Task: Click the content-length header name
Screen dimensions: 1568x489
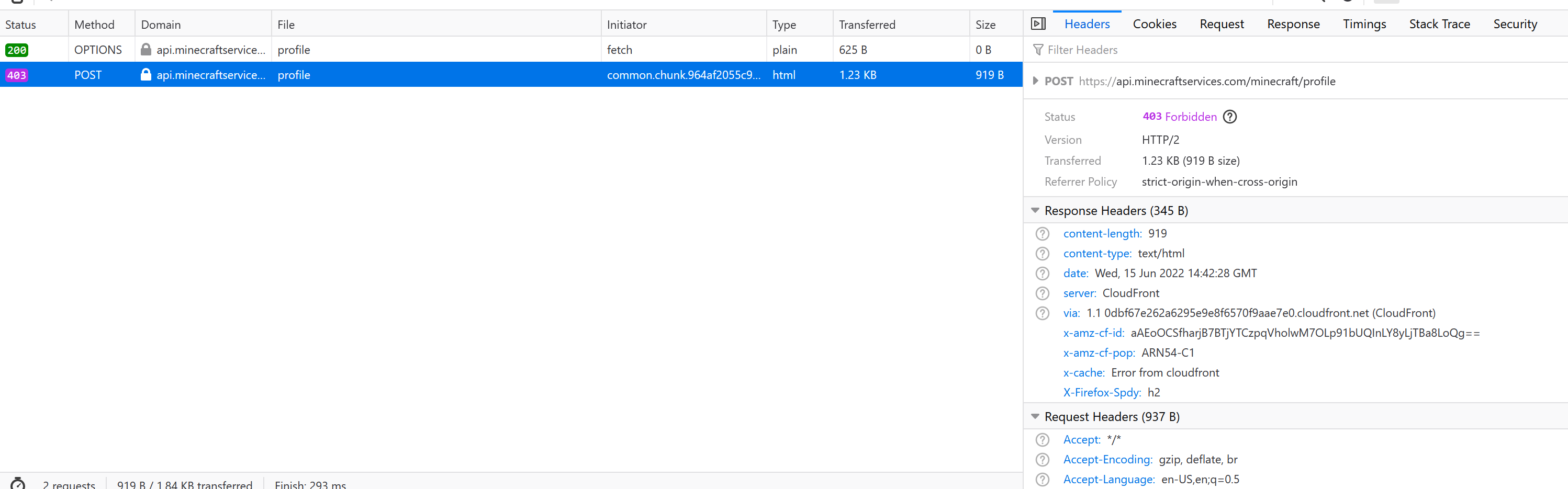Action: coord(1102,234)
